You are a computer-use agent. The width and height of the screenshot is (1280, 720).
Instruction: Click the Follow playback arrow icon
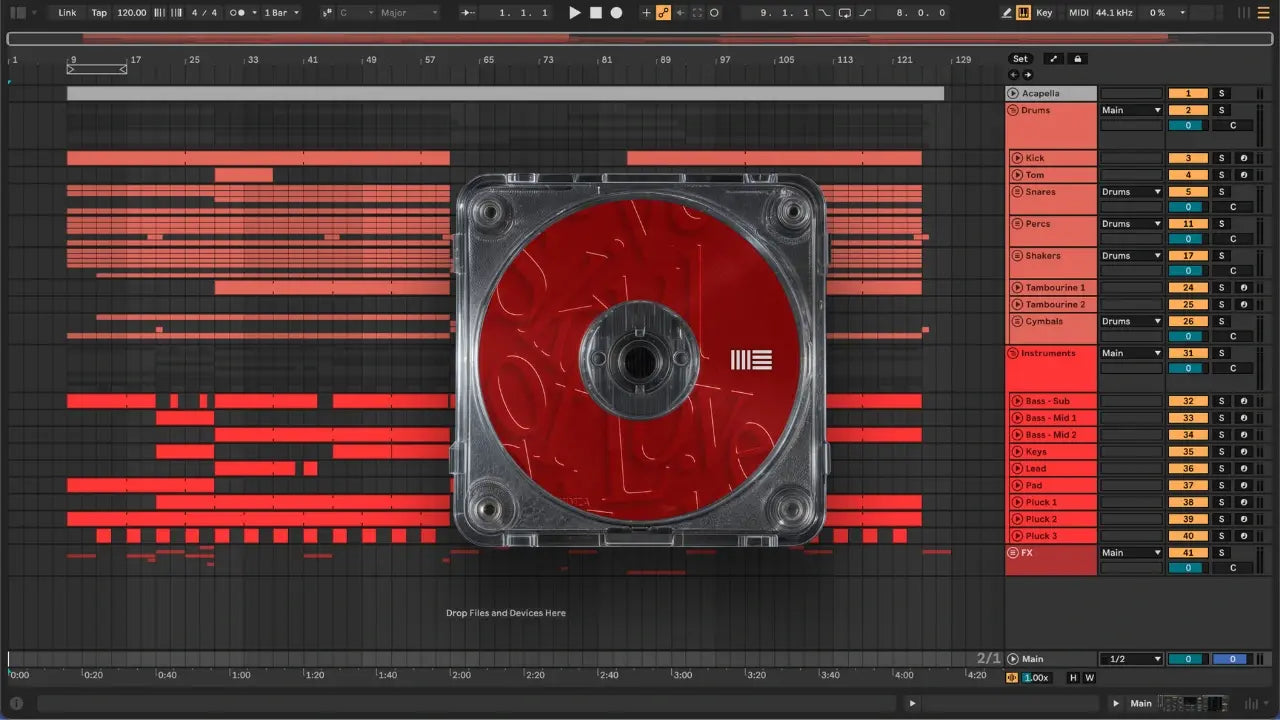click(466, 13)
